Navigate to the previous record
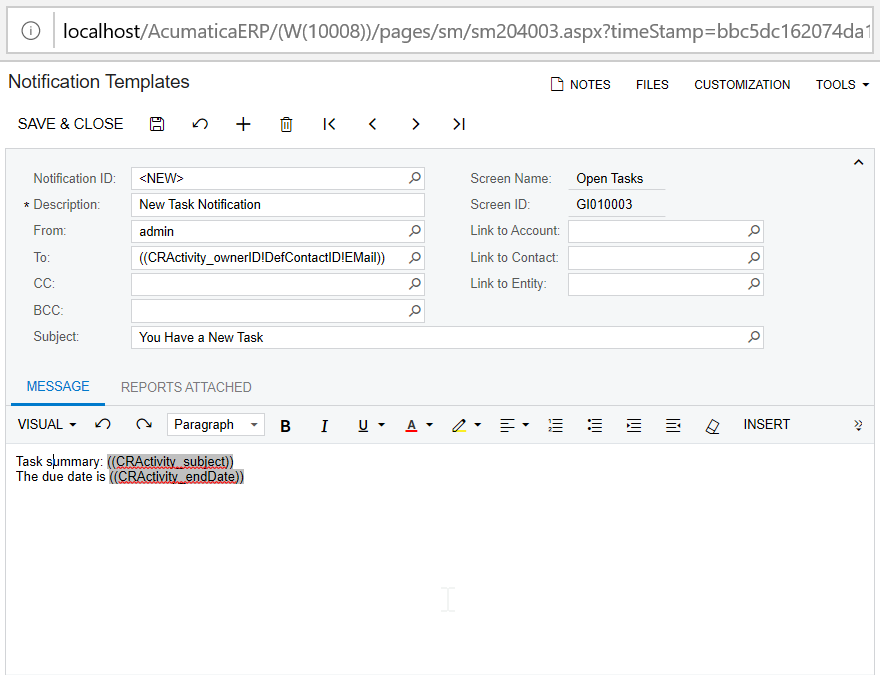880x676 pixels. pyautogui.click(x=372, y=123)
